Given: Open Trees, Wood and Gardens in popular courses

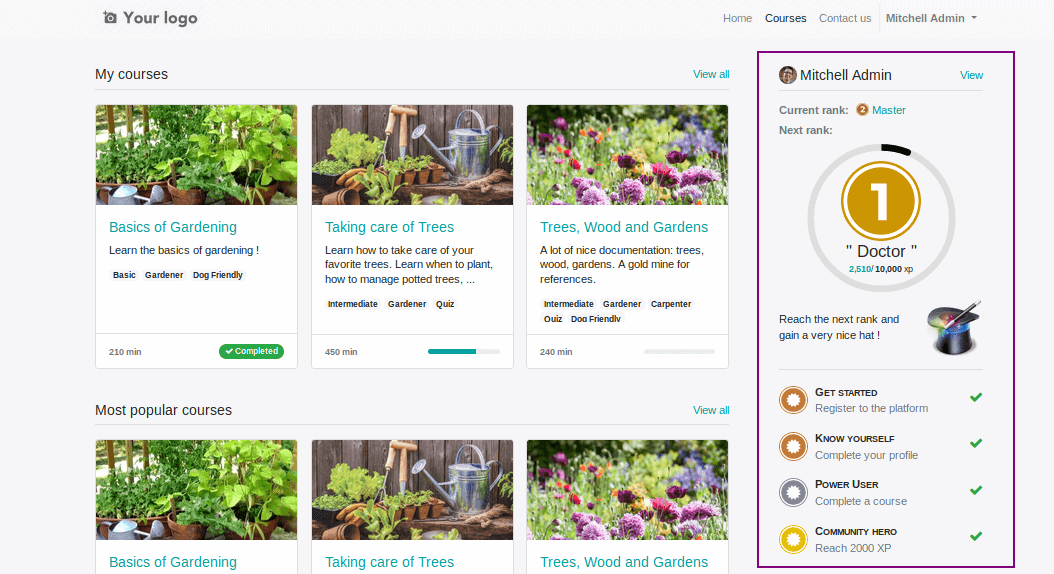Looking at the screenshot, I should 624,562.
